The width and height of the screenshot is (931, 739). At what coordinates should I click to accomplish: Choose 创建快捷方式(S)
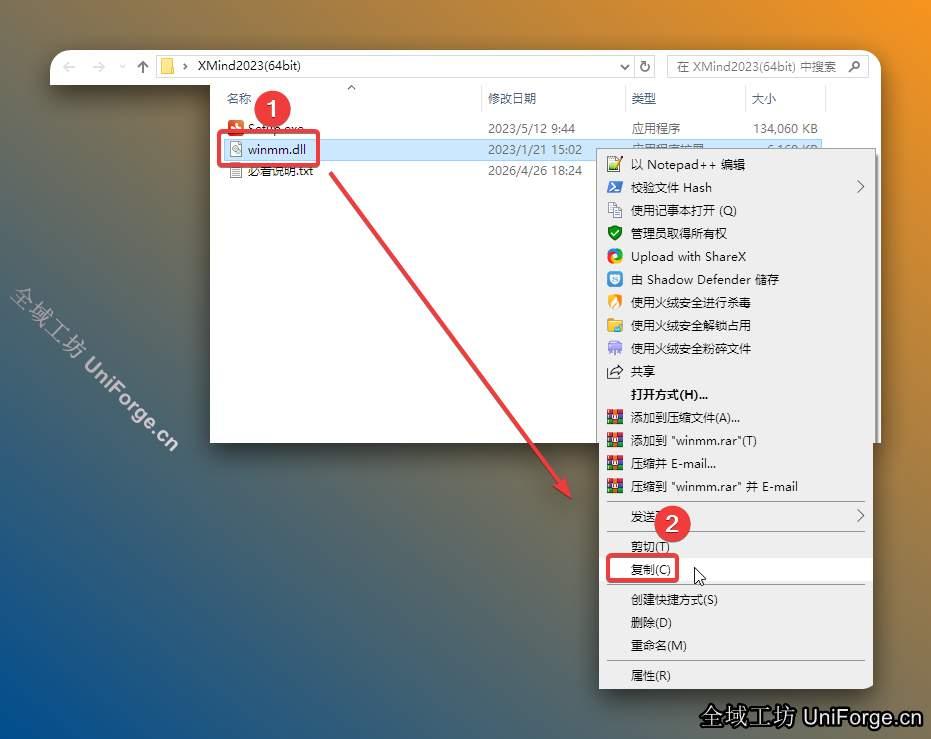click(736, 600)
